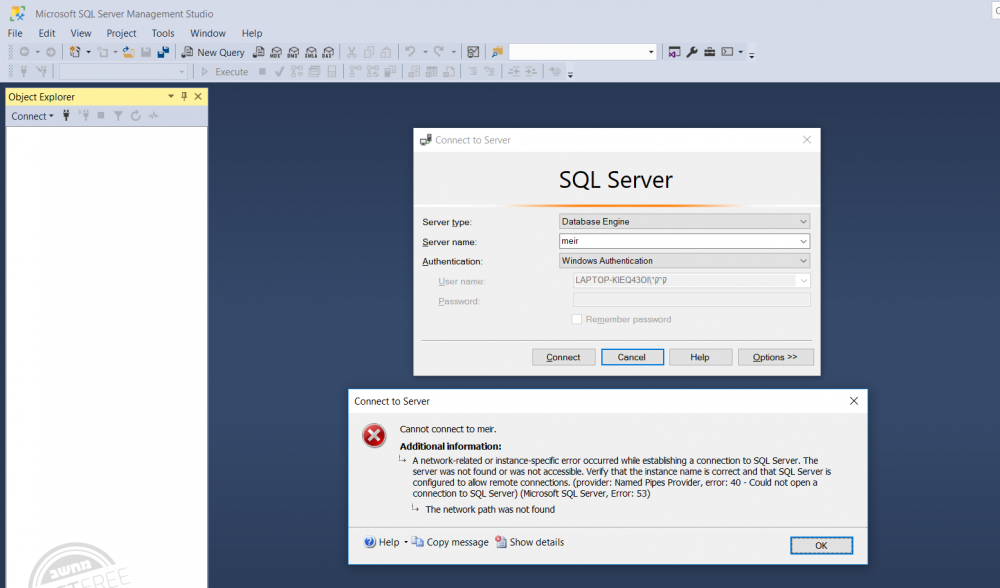Click the Solution Explorer window icon
The height and width of the screenshot is (588, 1000).
674,52
